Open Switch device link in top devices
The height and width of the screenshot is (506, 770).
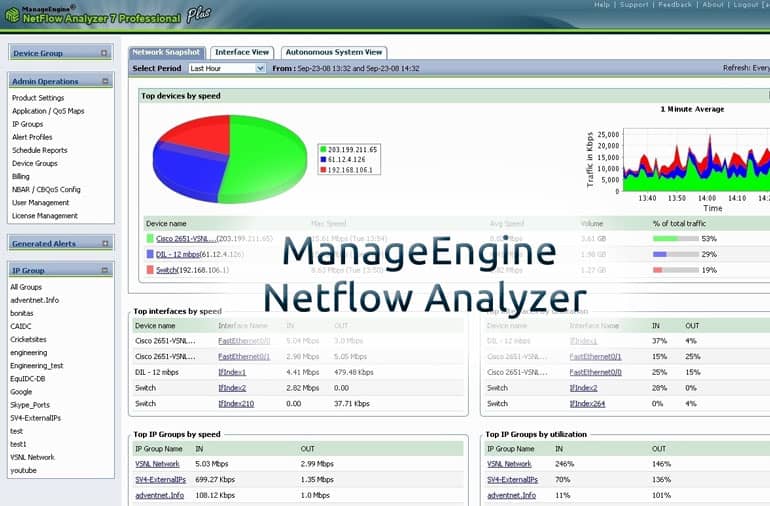pos(166,270)
